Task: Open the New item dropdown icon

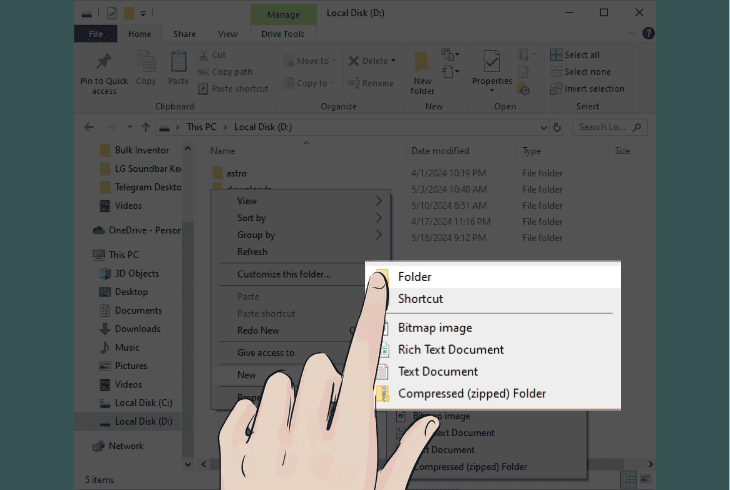Action: 450,55
